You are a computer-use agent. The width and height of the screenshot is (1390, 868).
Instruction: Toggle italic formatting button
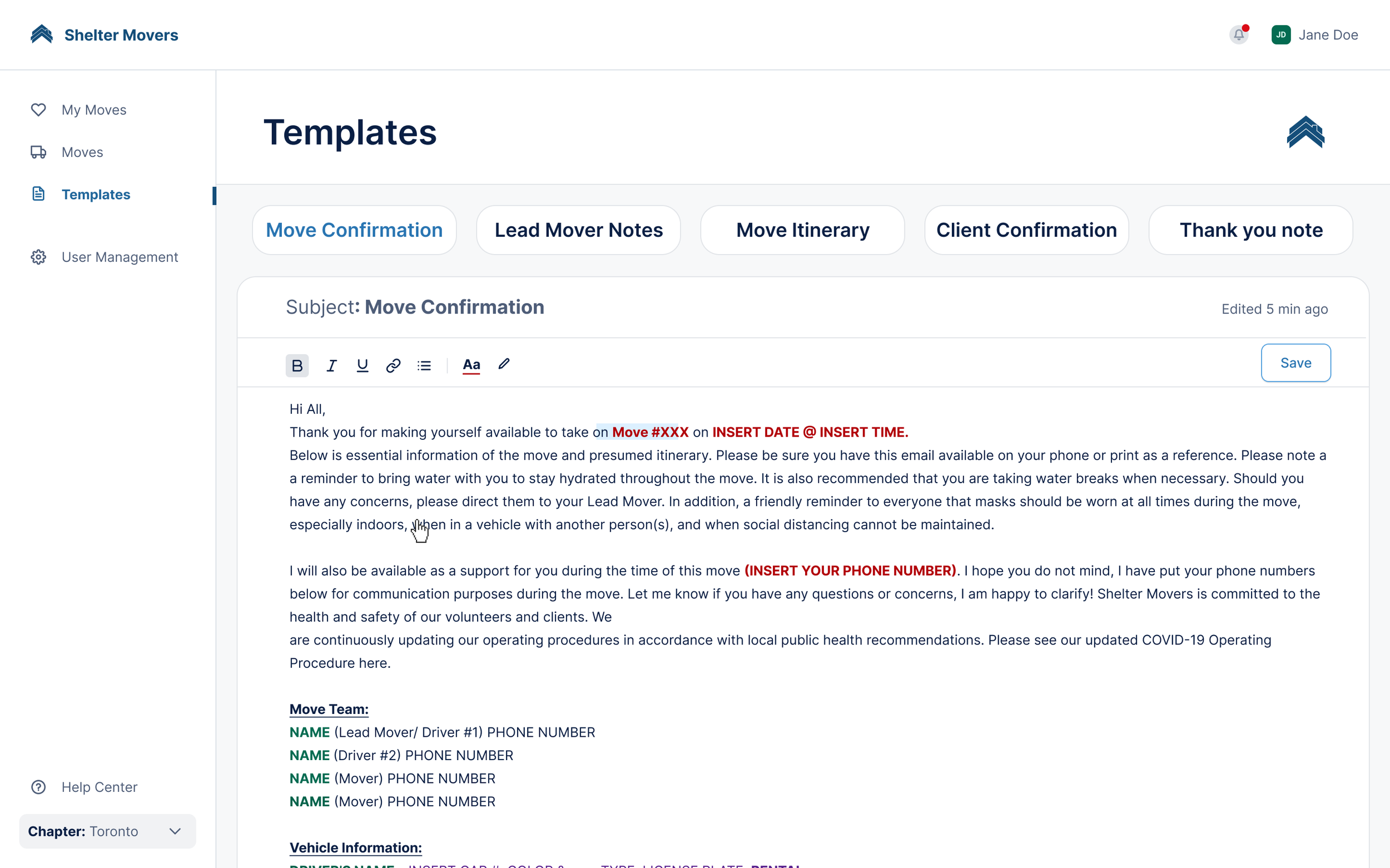(x=331, y=365)
